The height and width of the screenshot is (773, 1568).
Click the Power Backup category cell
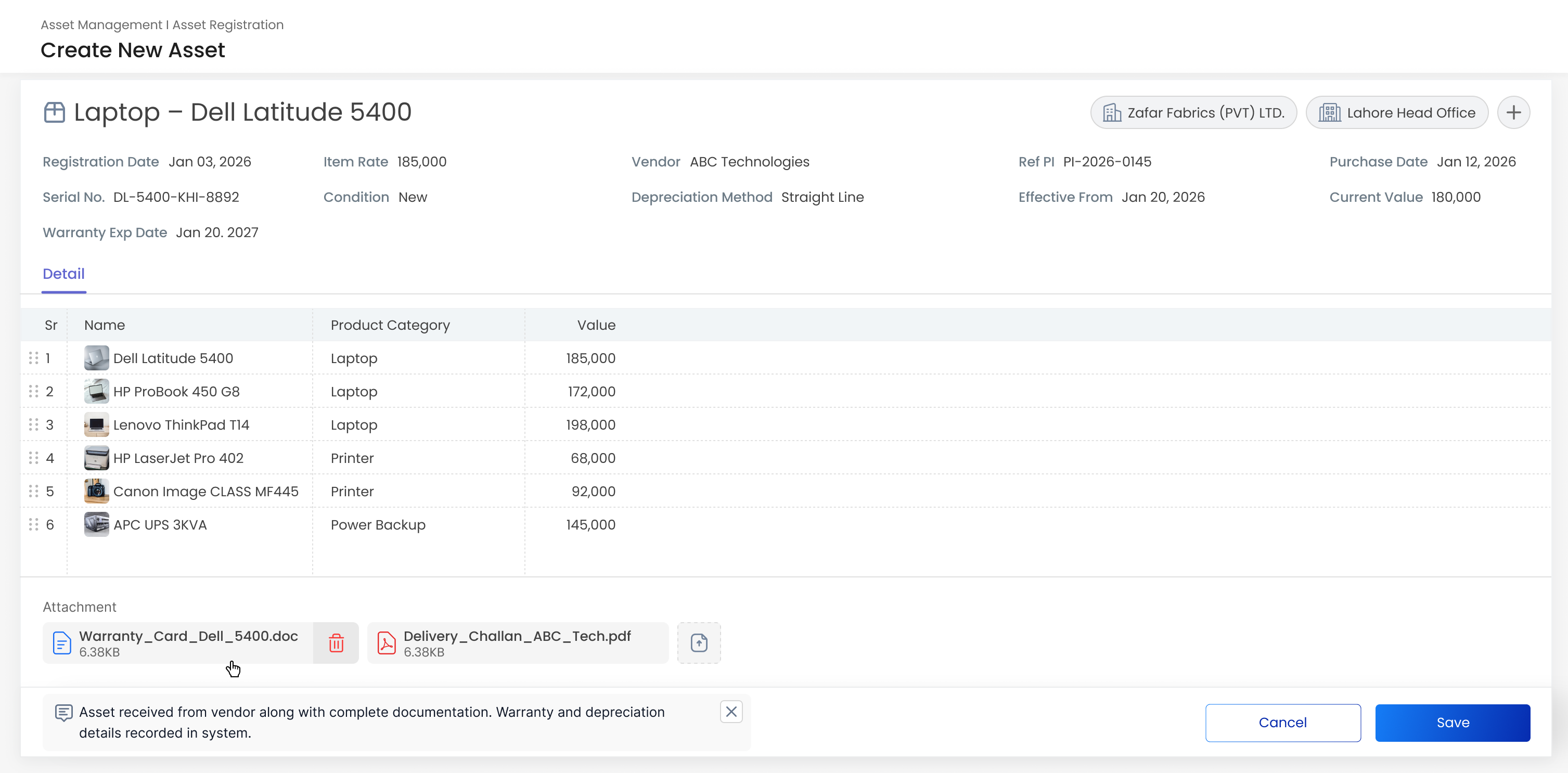pyautogui.click(x=378, y=525)
